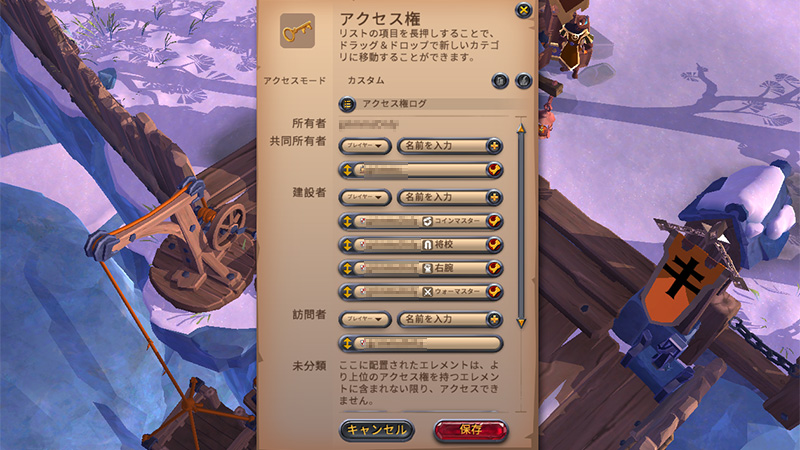800x450 pixels.
Task: Remove the 将校 entry with red button
Action: click(x=494, y=245)
